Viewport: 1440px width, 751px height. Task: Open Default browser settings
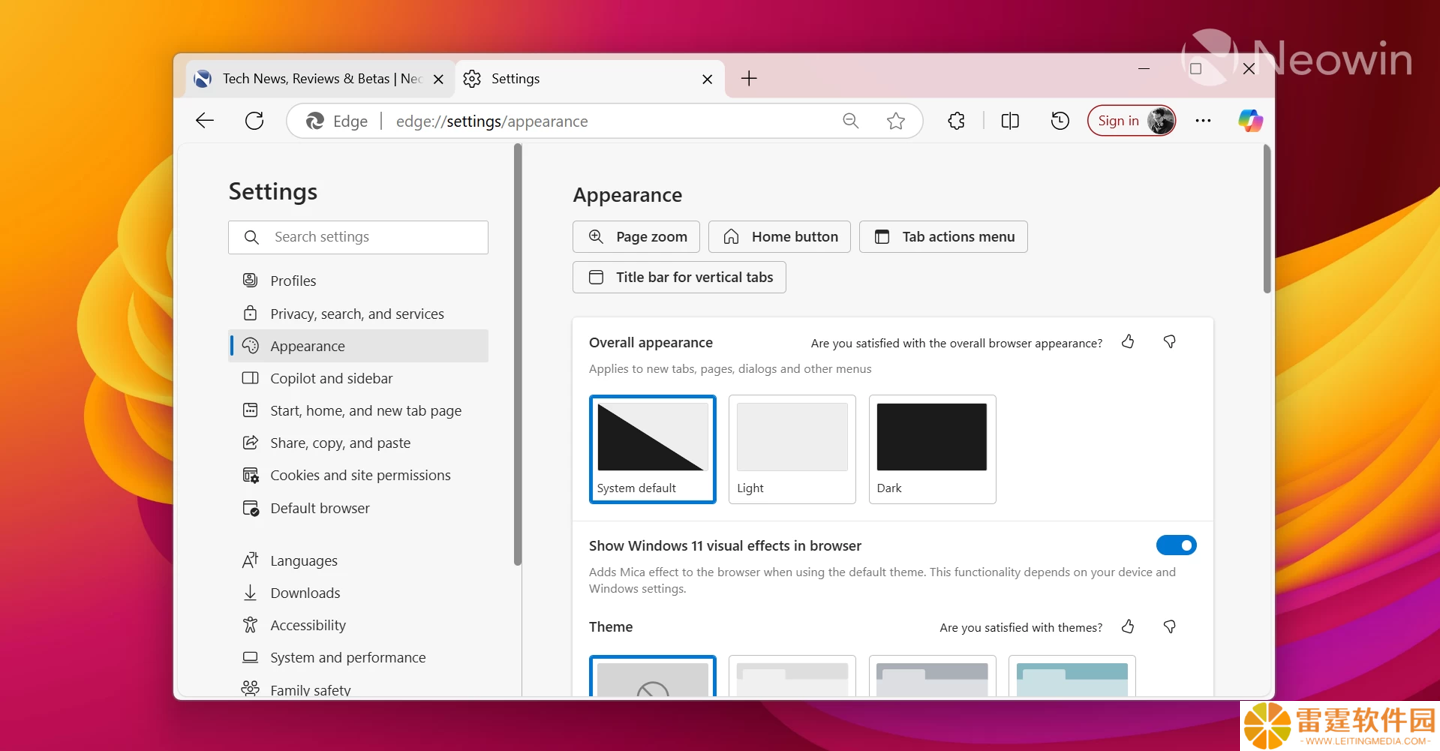click(358, 508)
